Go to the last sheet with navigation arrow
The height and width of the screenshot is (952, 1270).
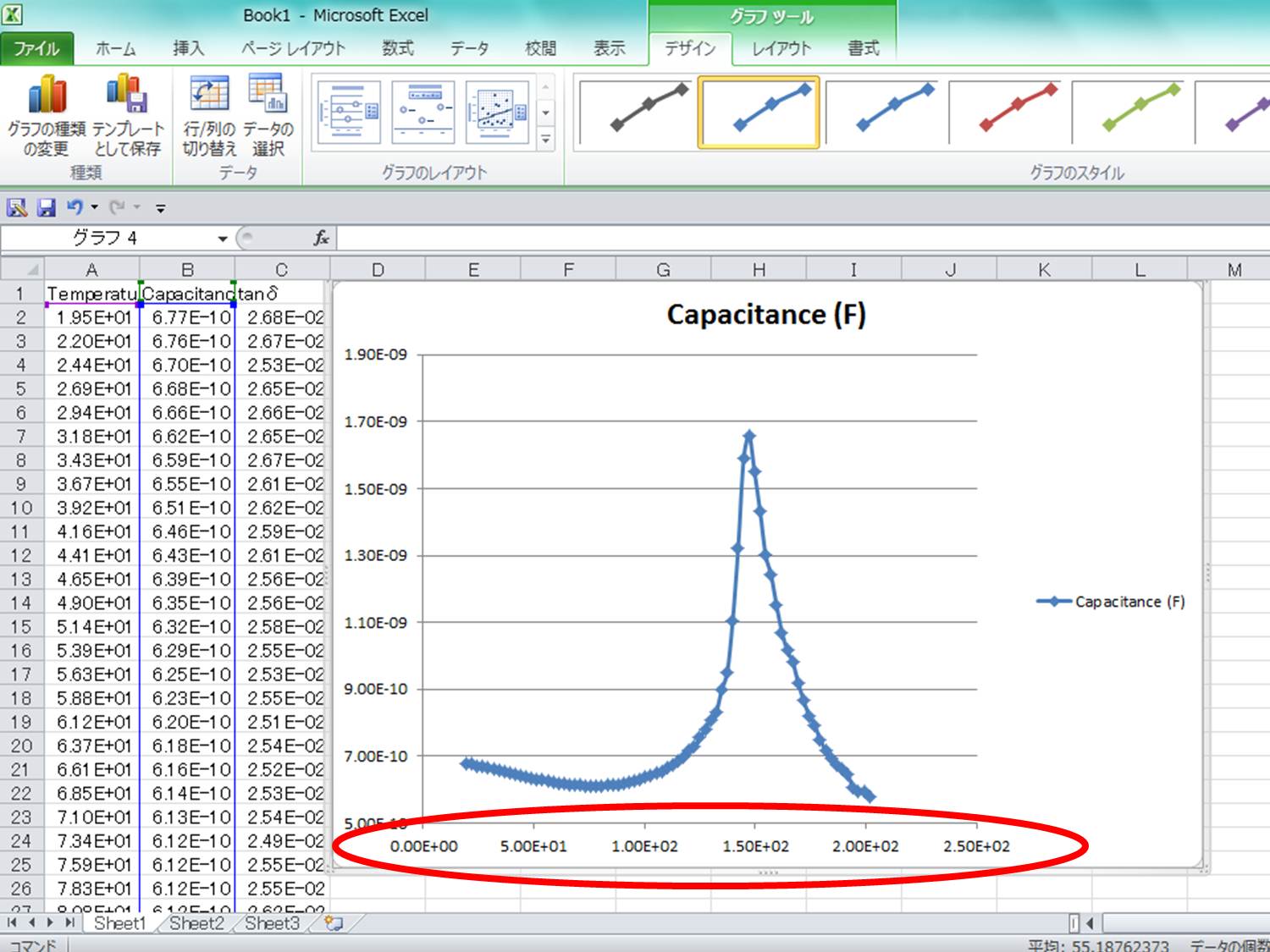[69, 923]
